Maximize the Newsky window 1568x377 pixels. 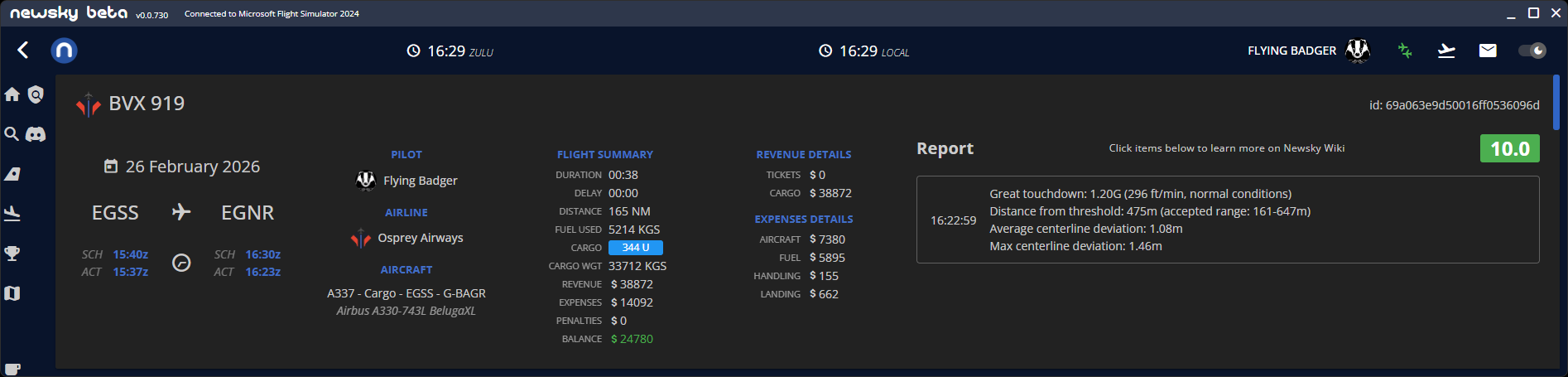click(x=1533, y=12)
